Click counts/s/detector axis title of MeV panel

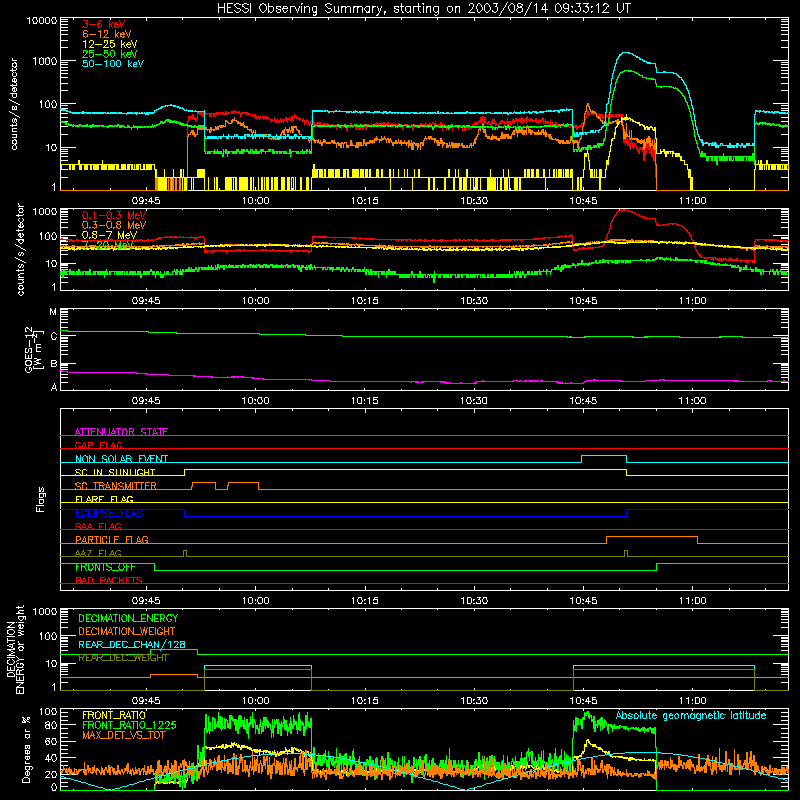(x=20, y=249)
